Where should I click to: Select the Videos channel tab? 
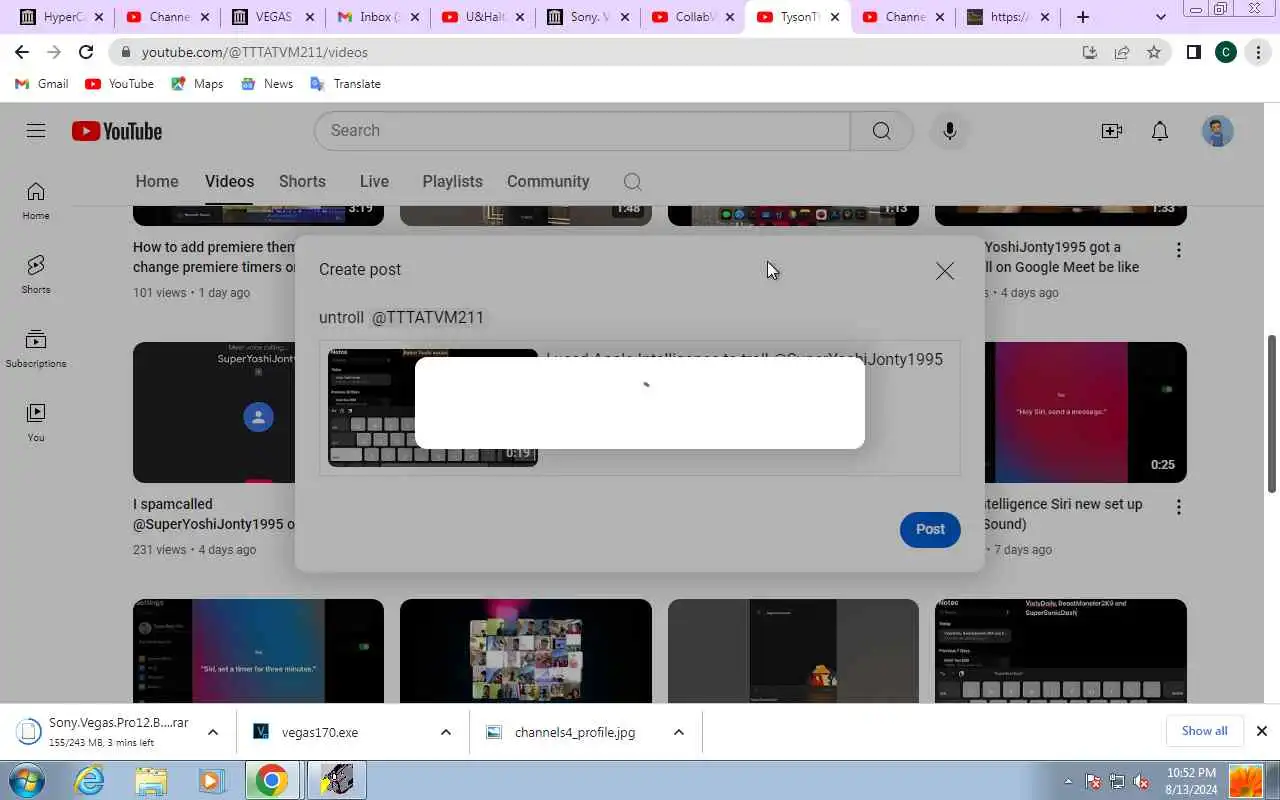[229, 181]
